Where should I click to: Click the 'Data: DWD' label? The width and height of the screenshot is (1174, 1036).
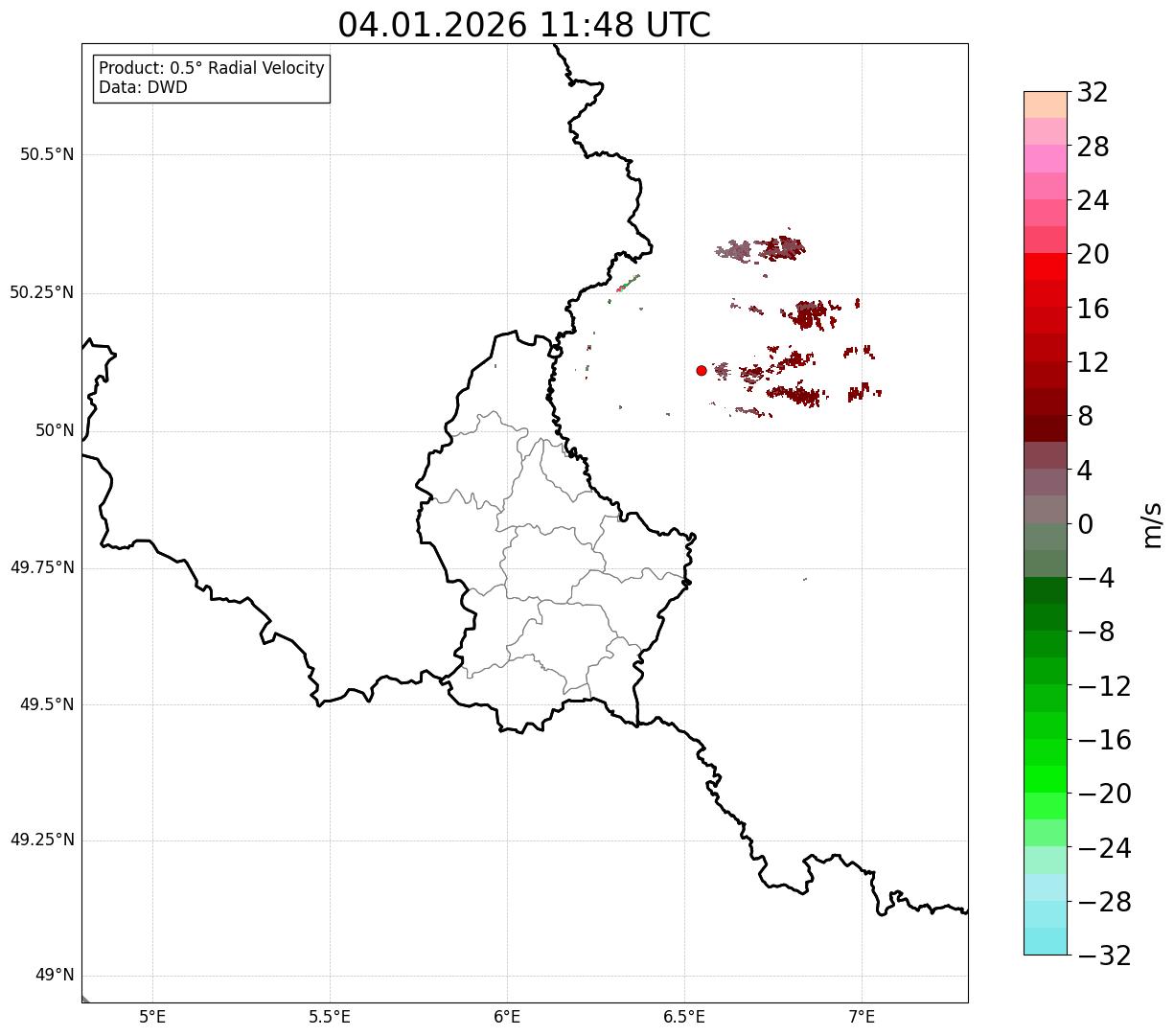[143, 87]
